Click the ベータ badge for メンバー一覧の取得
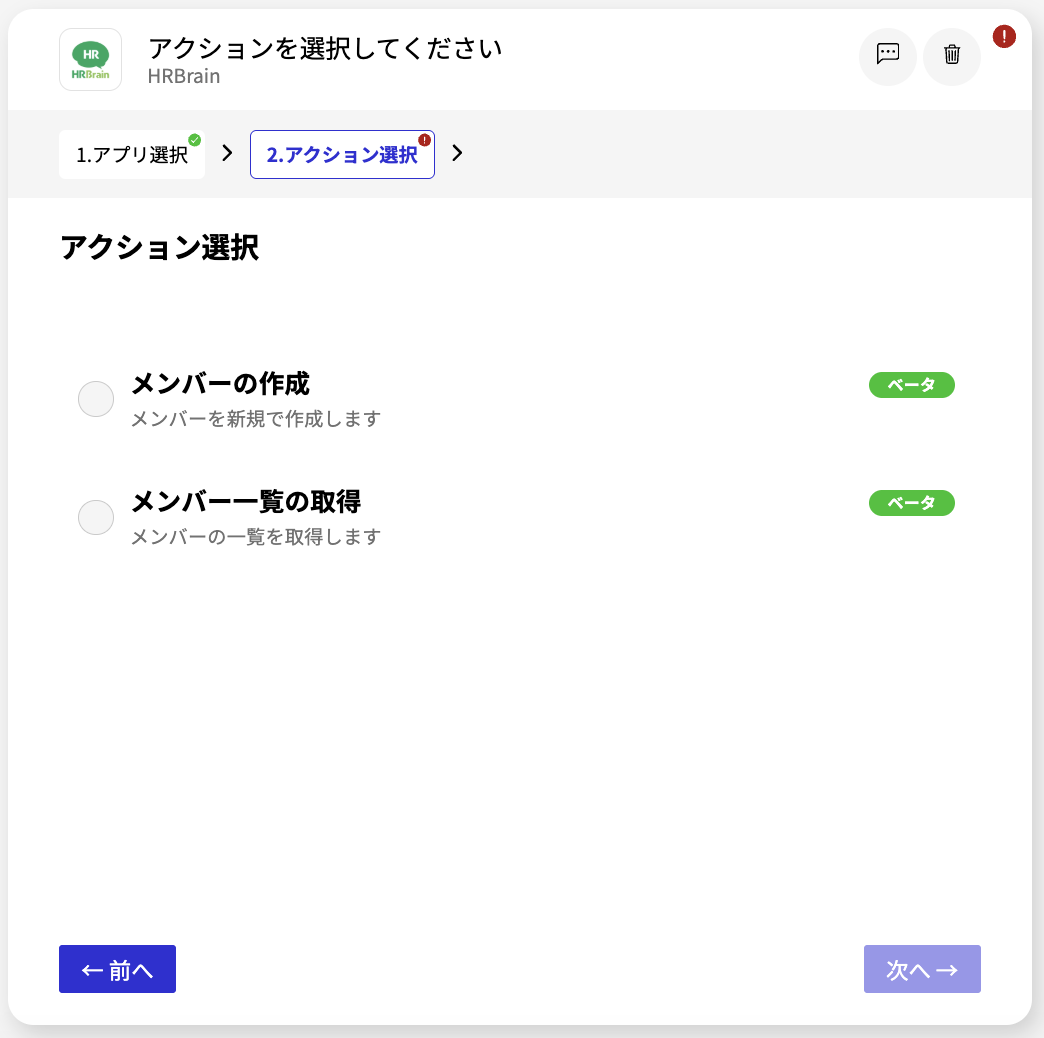 pos(912,503)
